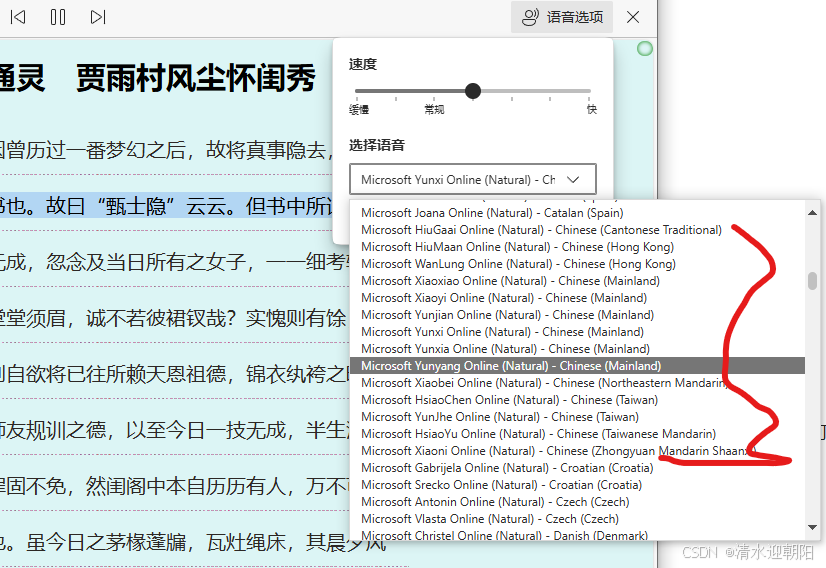Click the voice list scrollbar thumb

(x=812, y=280)
